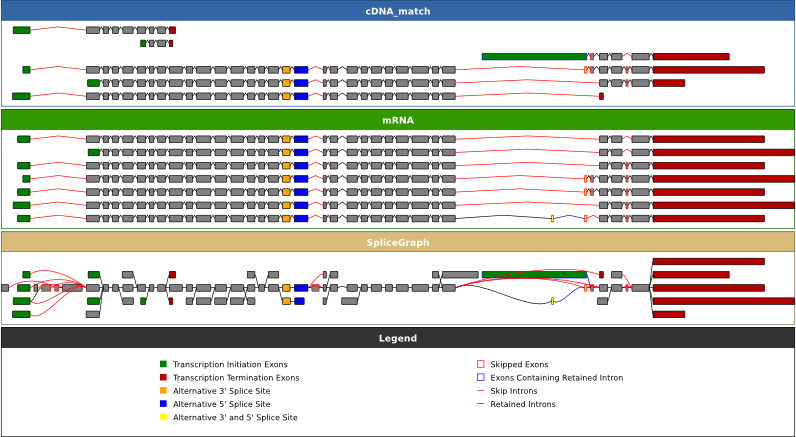Collapse the SpliceGraph section header
796x437 pixels.
(398, 242)
